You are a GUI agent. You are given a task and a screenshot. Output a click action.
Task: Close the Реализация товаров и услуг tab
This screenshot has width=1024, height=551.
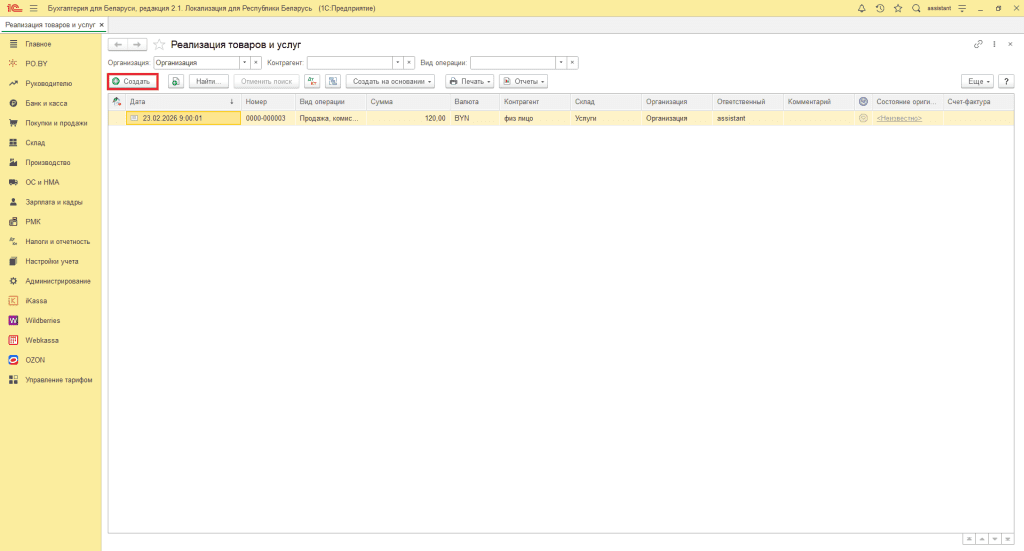101,24
